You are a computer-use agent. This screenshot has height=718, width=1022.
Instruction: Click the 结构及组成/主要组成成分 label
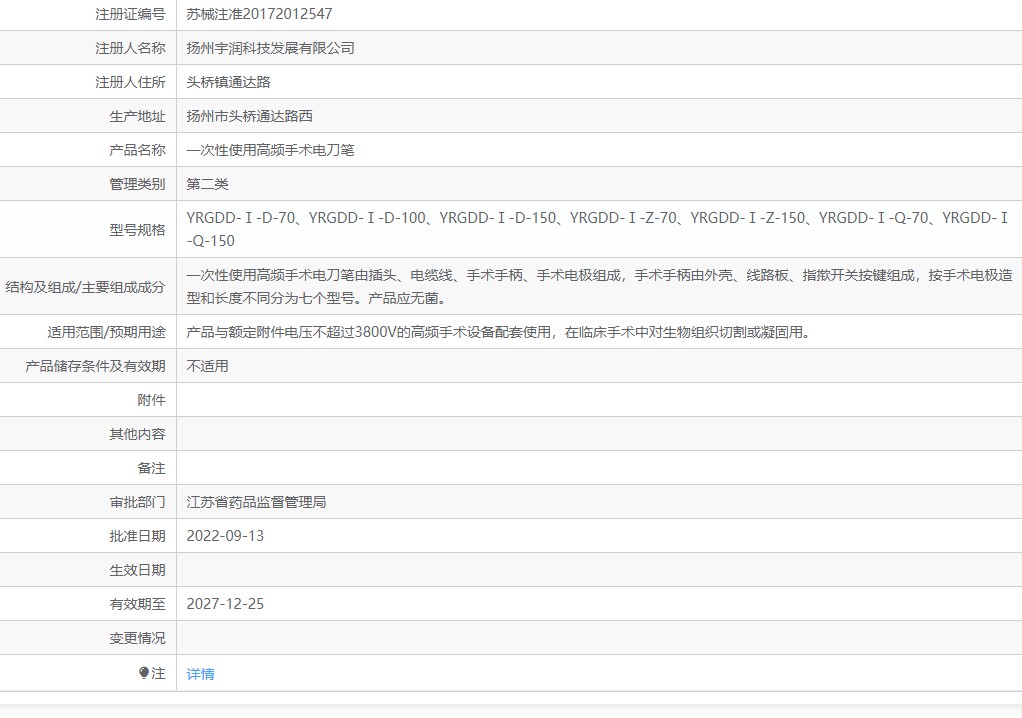85,287
